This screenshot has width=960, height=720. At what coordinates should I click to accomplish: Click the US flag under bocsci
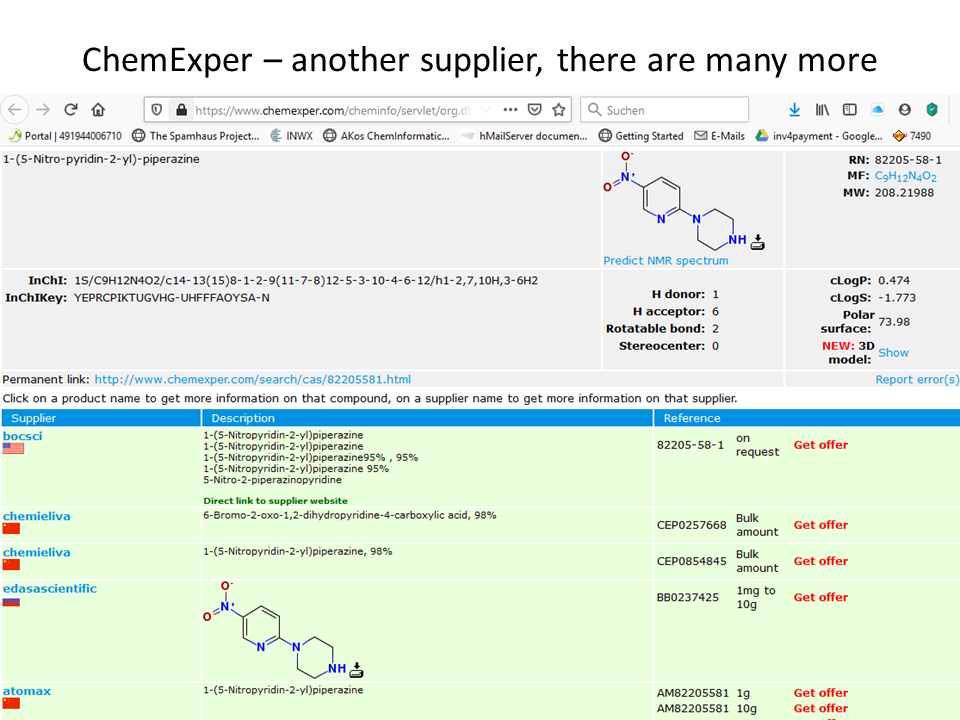coord(13,448)
